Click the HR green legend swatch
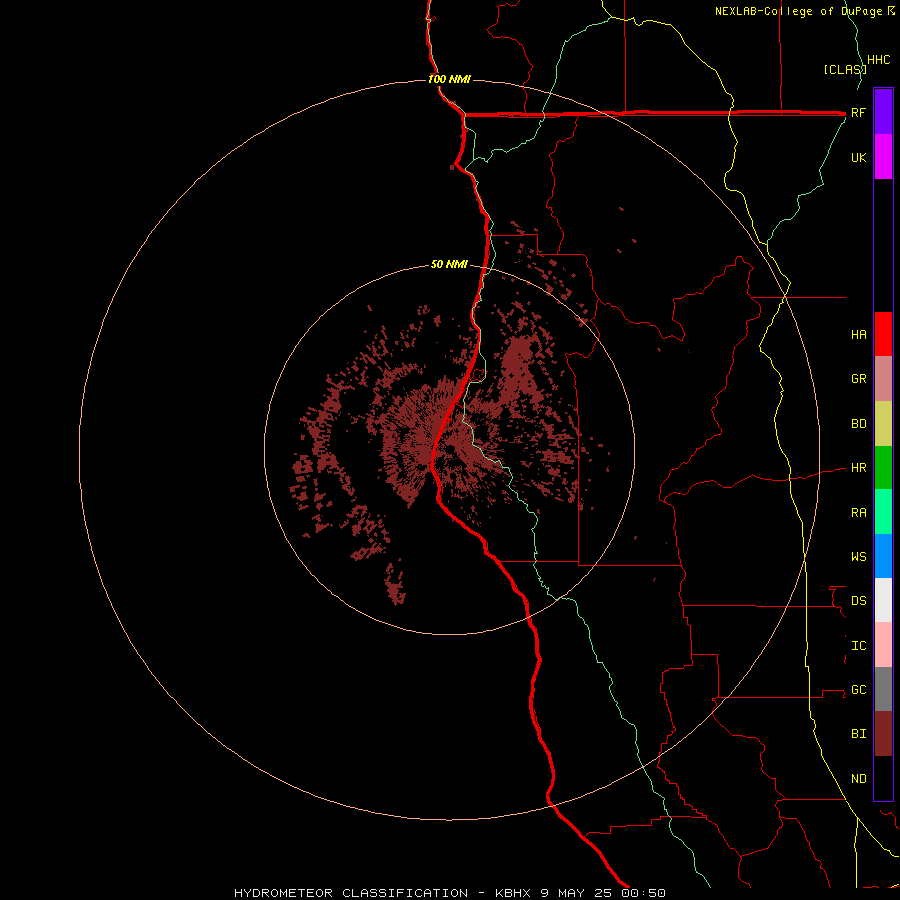This screenshot has width=900, height=900. (883, 468)
